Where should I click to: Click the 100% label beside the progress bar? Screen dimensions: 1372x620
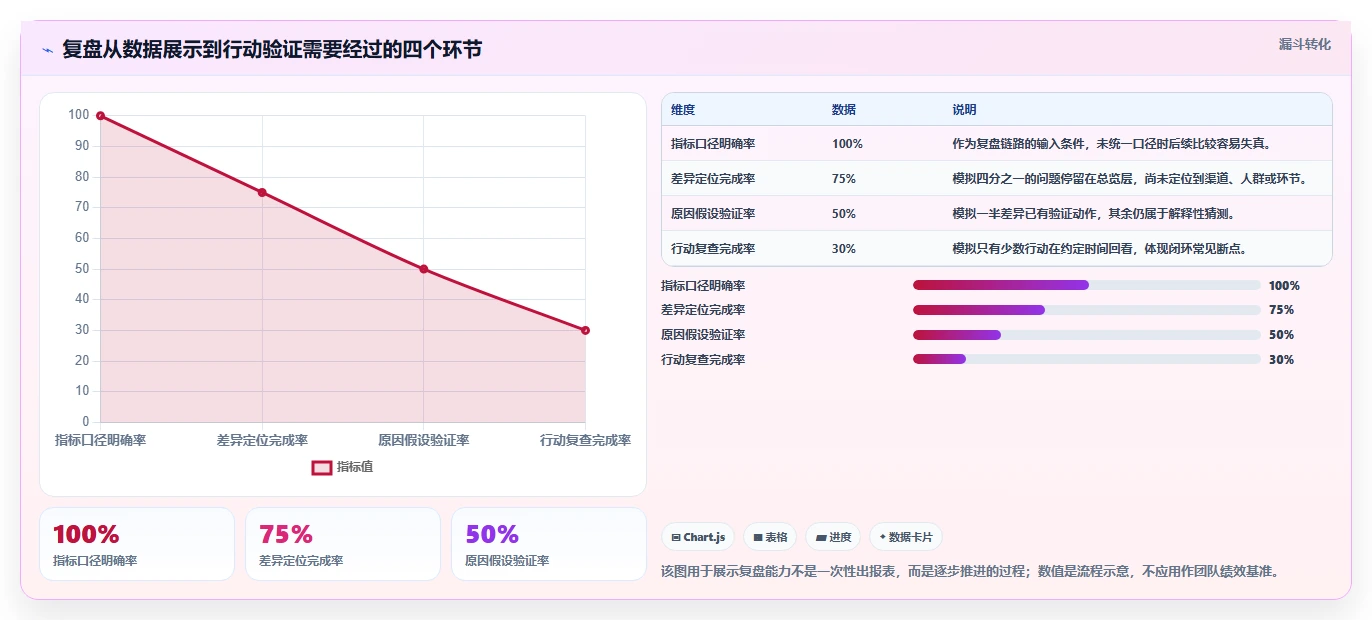(x=1284, y=286)
